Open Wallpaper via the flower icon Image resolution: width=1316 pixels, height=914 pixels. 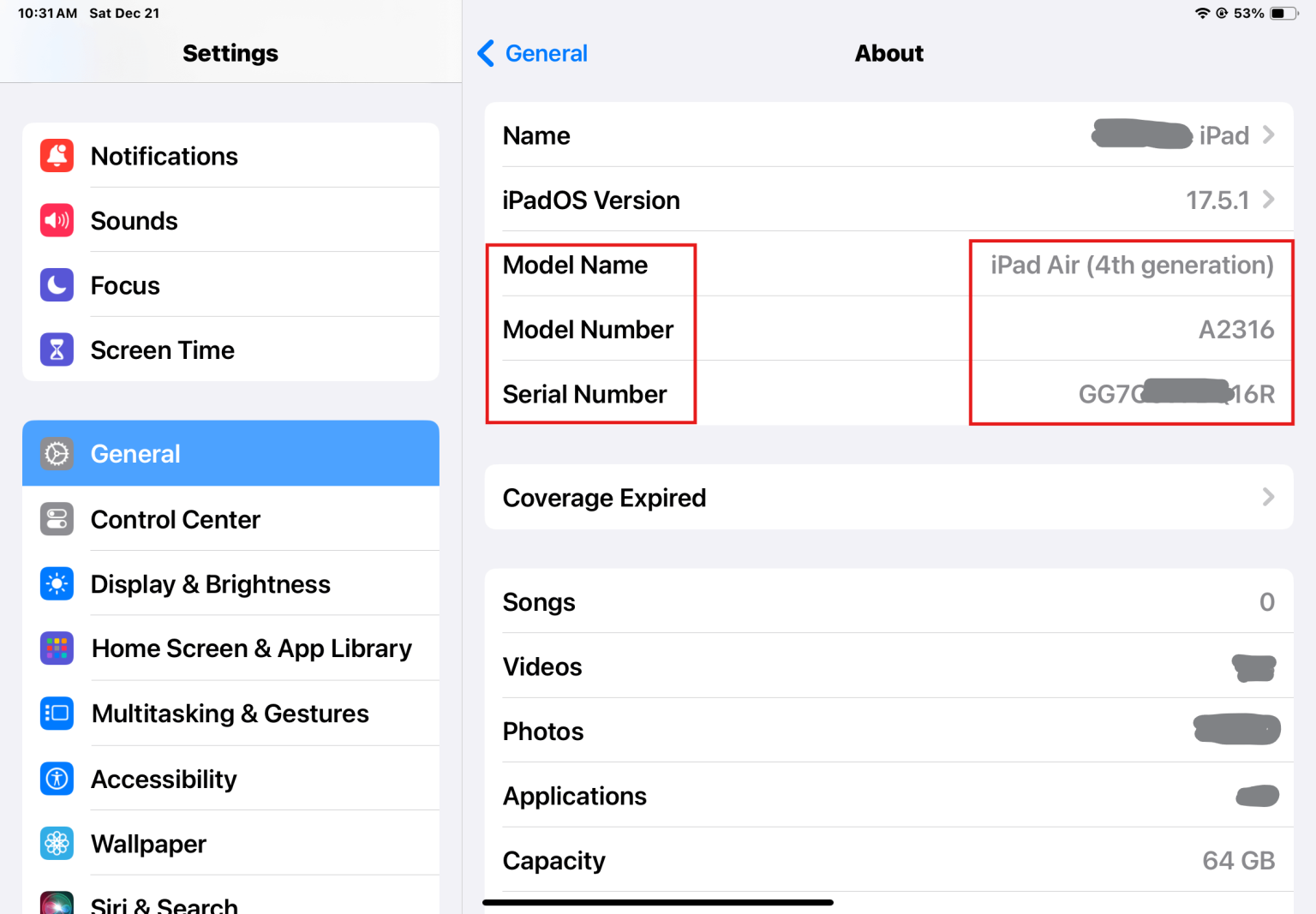(x=56, y=843)
